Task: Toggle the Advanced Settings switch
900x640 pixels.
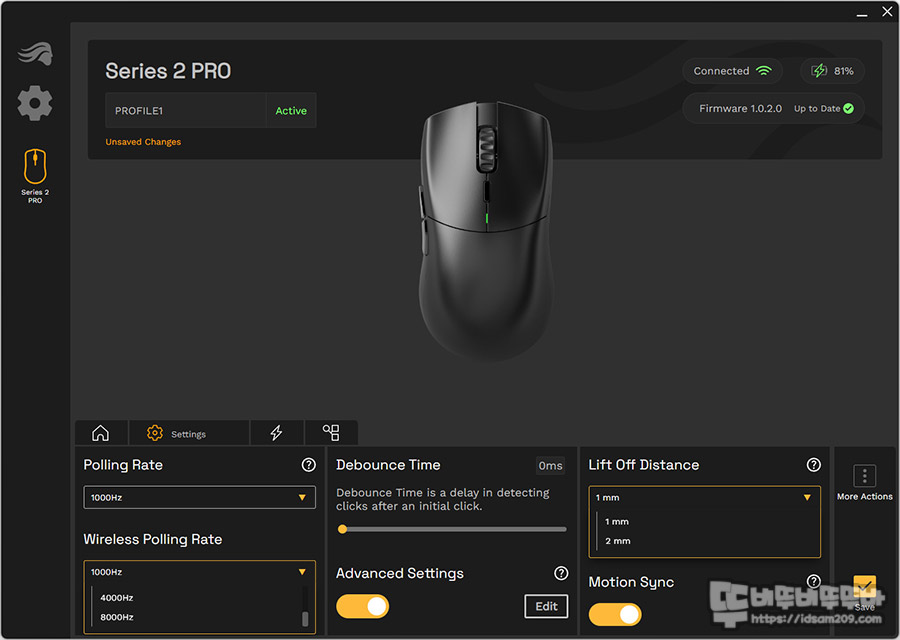Action: click(362, 606)
